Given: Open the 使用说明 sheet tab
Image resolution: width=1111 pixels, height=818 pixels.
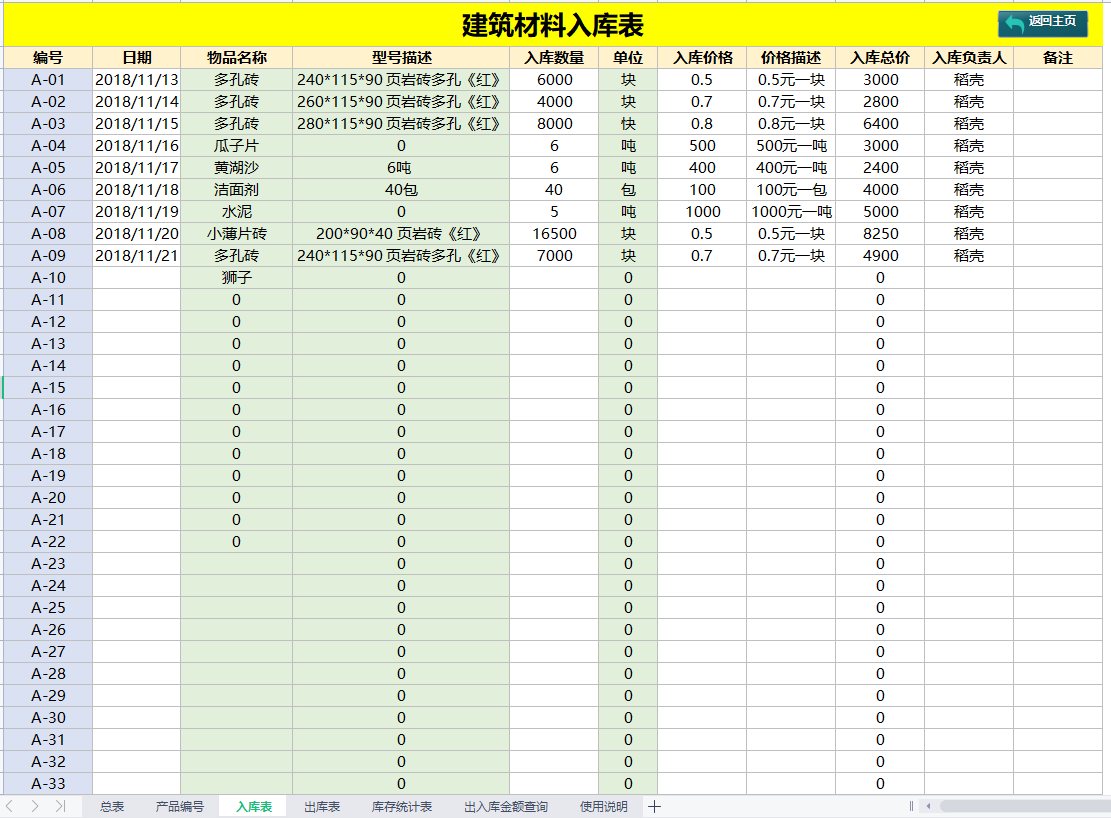Looking at the screenshot, I should [x=602, y=806].
